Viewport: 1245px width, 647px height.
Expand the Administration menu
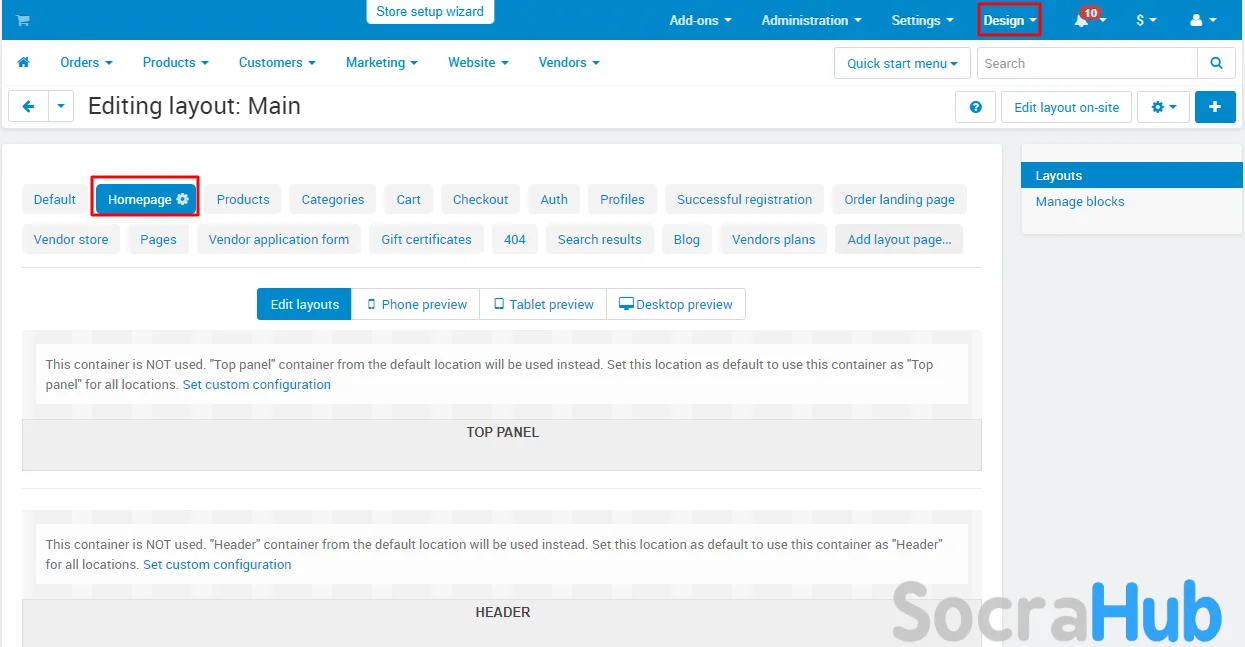811,20
